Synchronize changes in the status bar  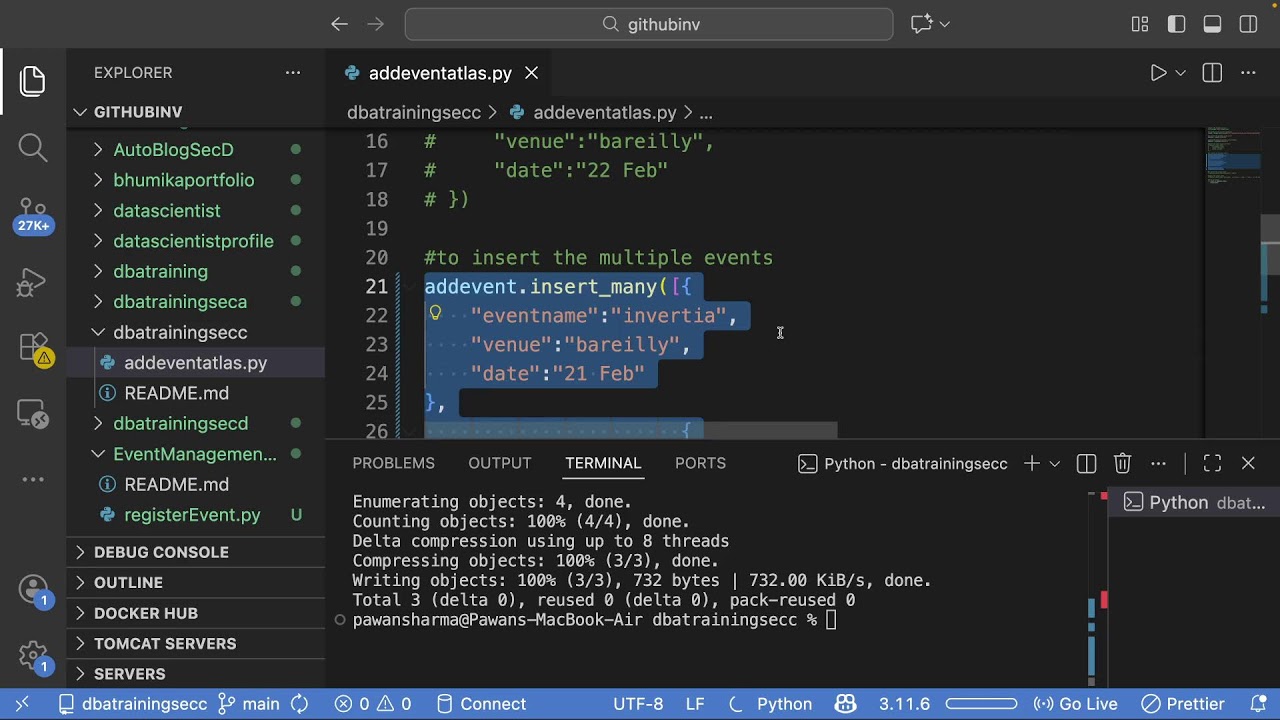tap(299, 704)
